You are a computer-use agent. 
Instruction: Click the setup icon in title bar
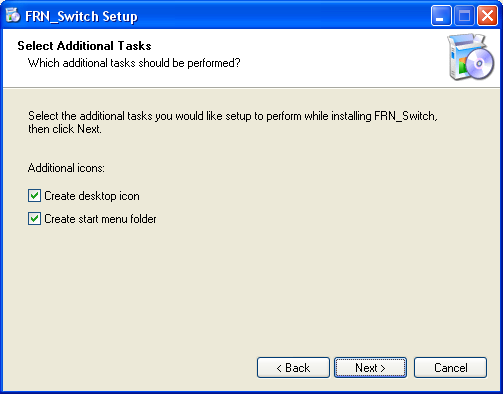click(x=13, y=15)
